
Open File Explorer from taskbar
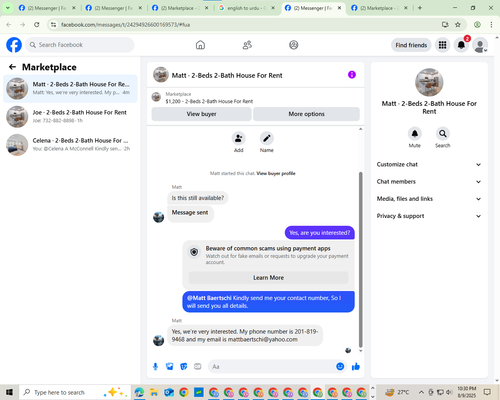[x=154, y=392]
